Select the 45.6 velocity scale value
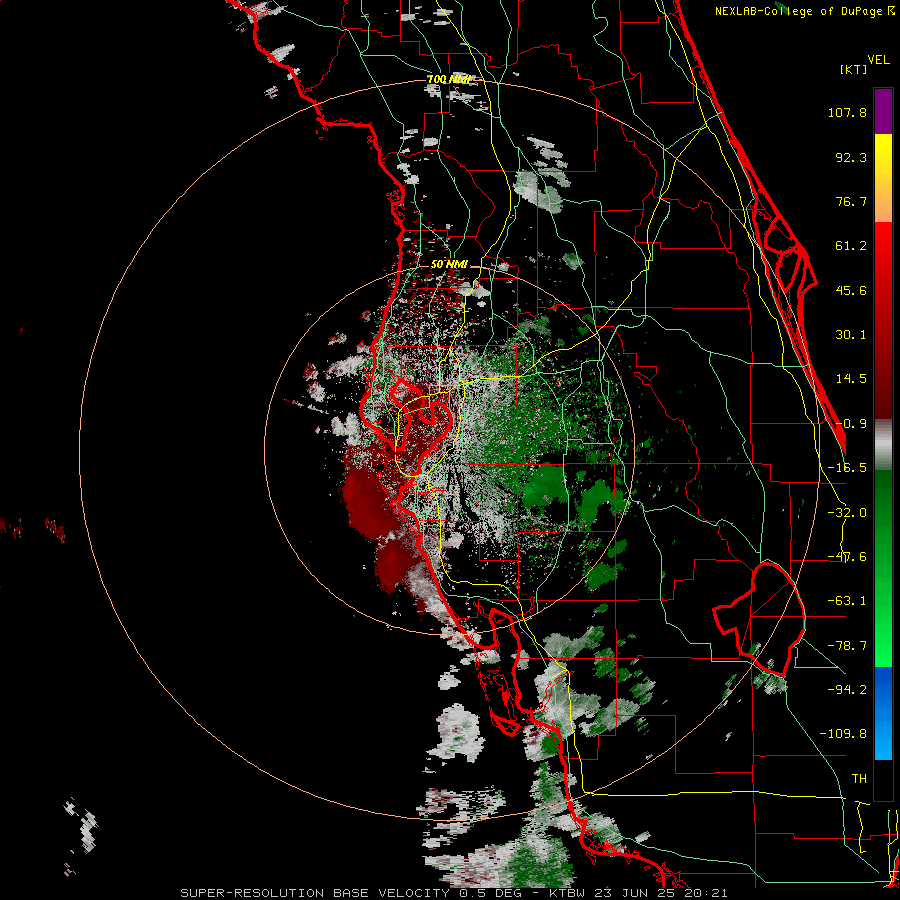900x900 pixels. coord(851,290)
